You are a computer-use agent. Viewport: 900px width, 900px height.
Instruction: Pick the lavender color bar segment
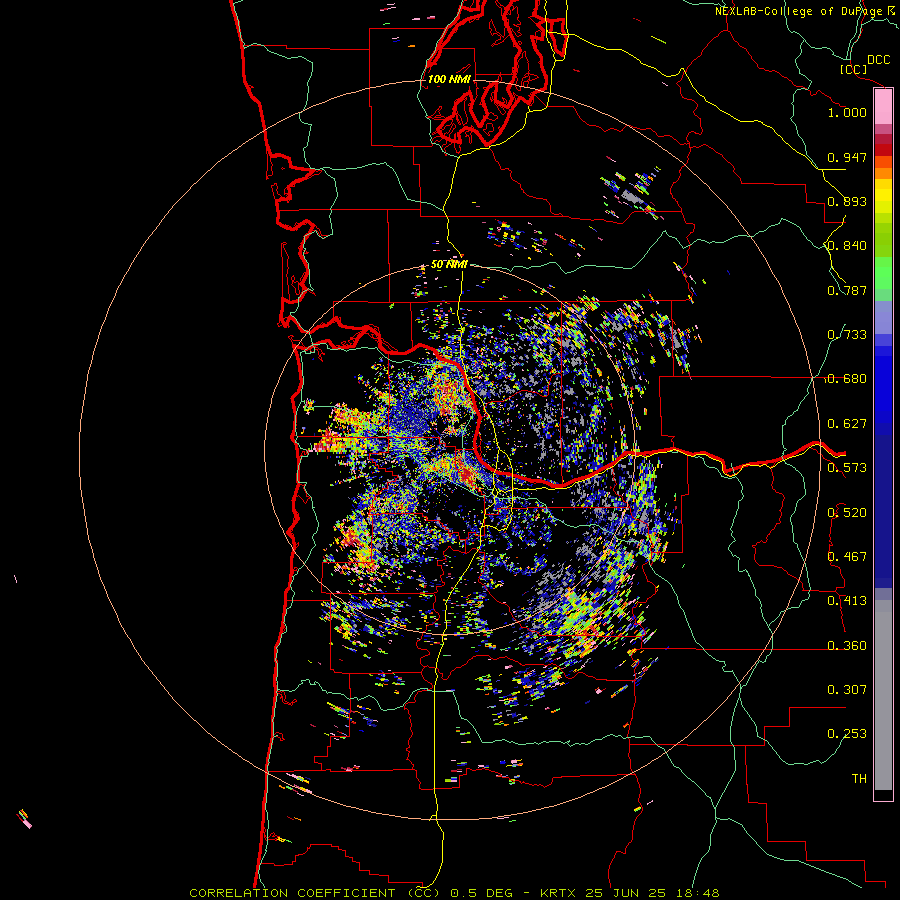(x=883, y=317)
